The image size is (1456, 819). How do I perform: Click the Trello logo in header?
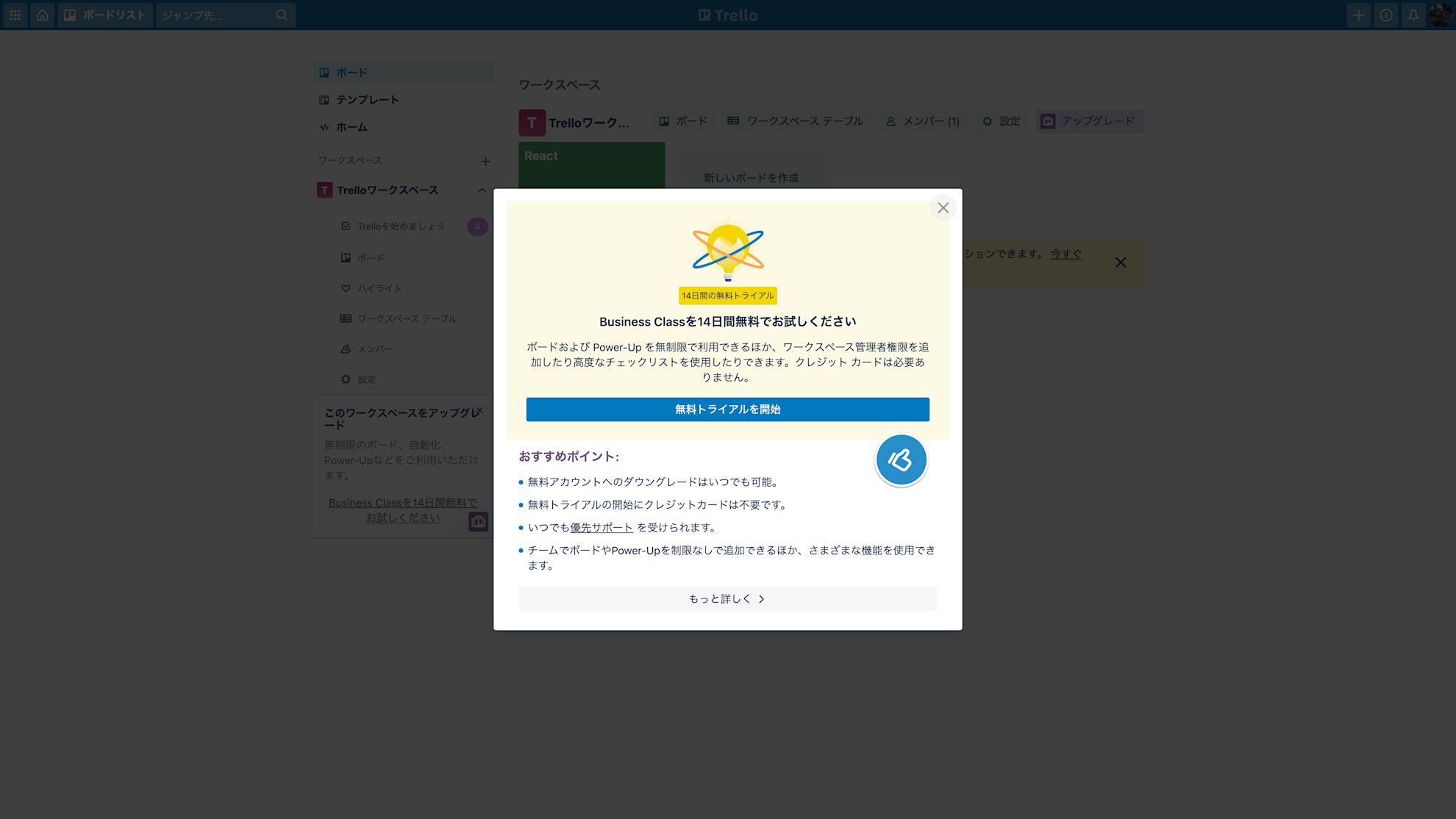click(x=728, y=15)
